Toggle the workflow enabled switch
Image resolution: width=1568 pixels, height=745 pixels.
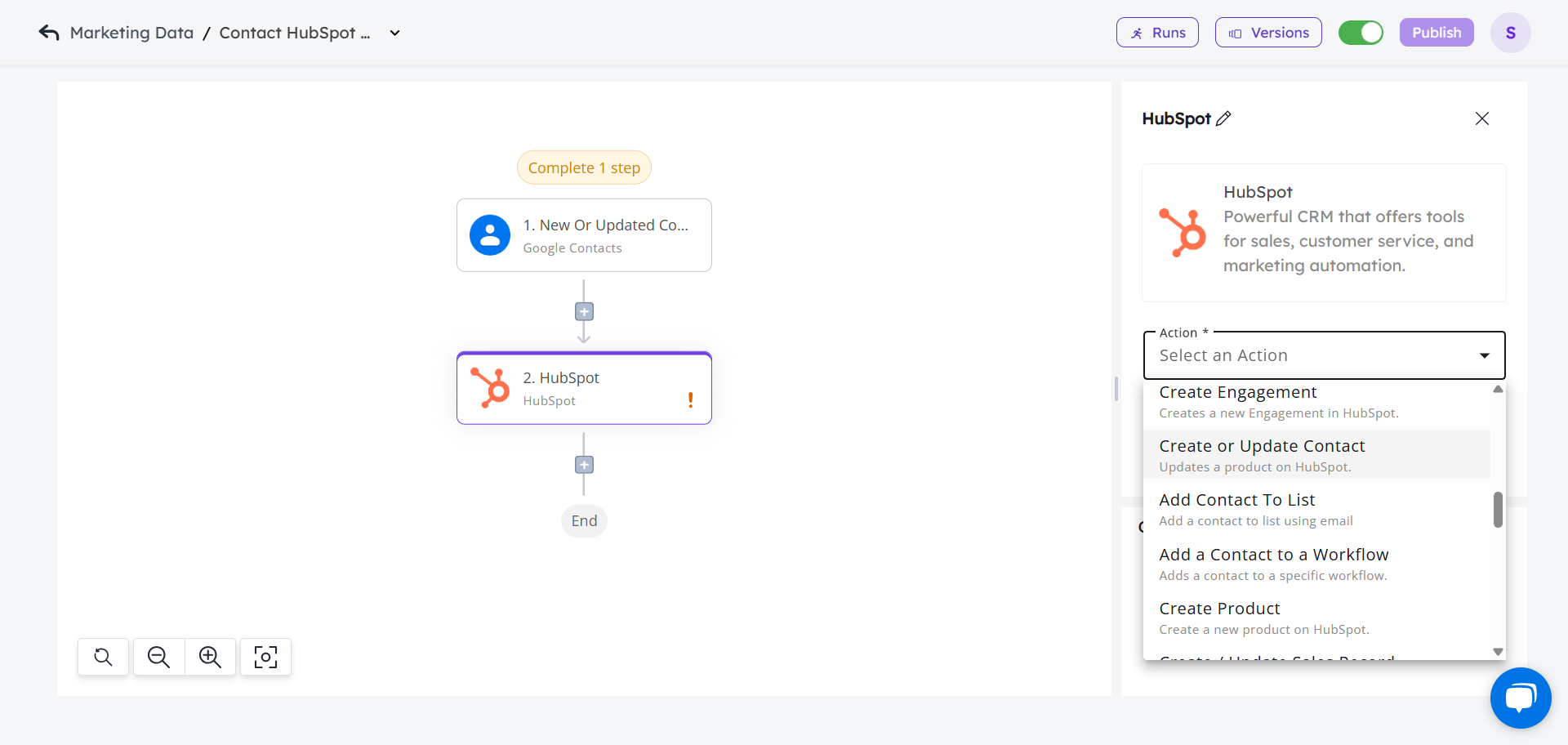pyautogui.click(x=1361, y=33)
